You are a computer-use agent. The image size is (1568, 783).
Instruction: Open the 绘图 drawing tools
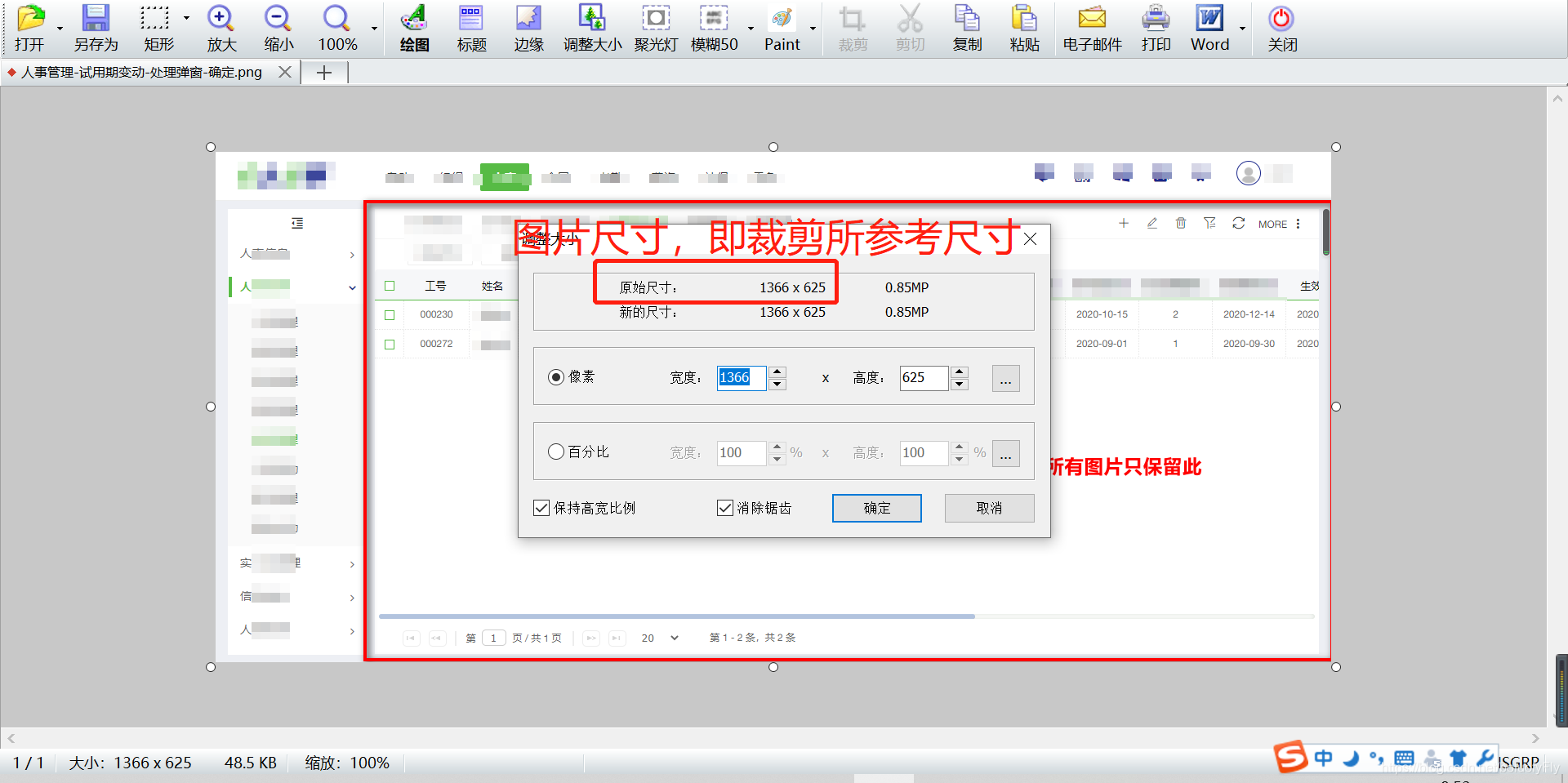click(x=414, y=28)
